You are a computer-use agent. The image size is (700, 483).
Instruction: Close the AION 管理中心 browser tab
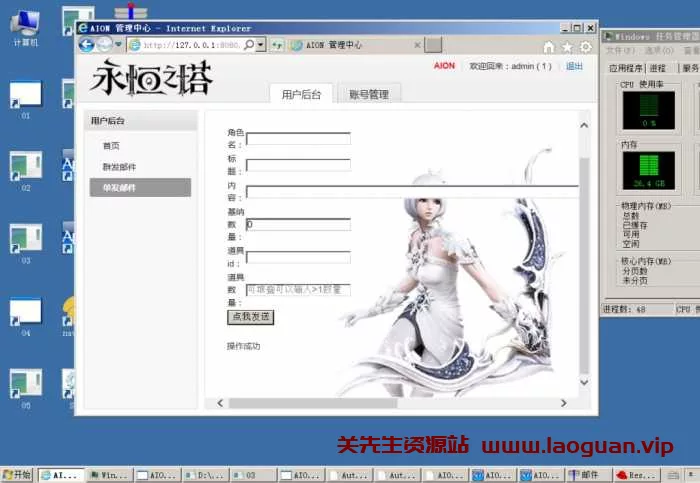[x=417, y=45]
